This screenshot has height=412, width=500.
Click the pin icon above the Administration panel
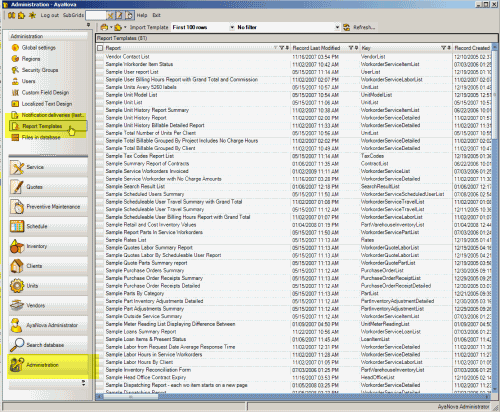point(88,25)
